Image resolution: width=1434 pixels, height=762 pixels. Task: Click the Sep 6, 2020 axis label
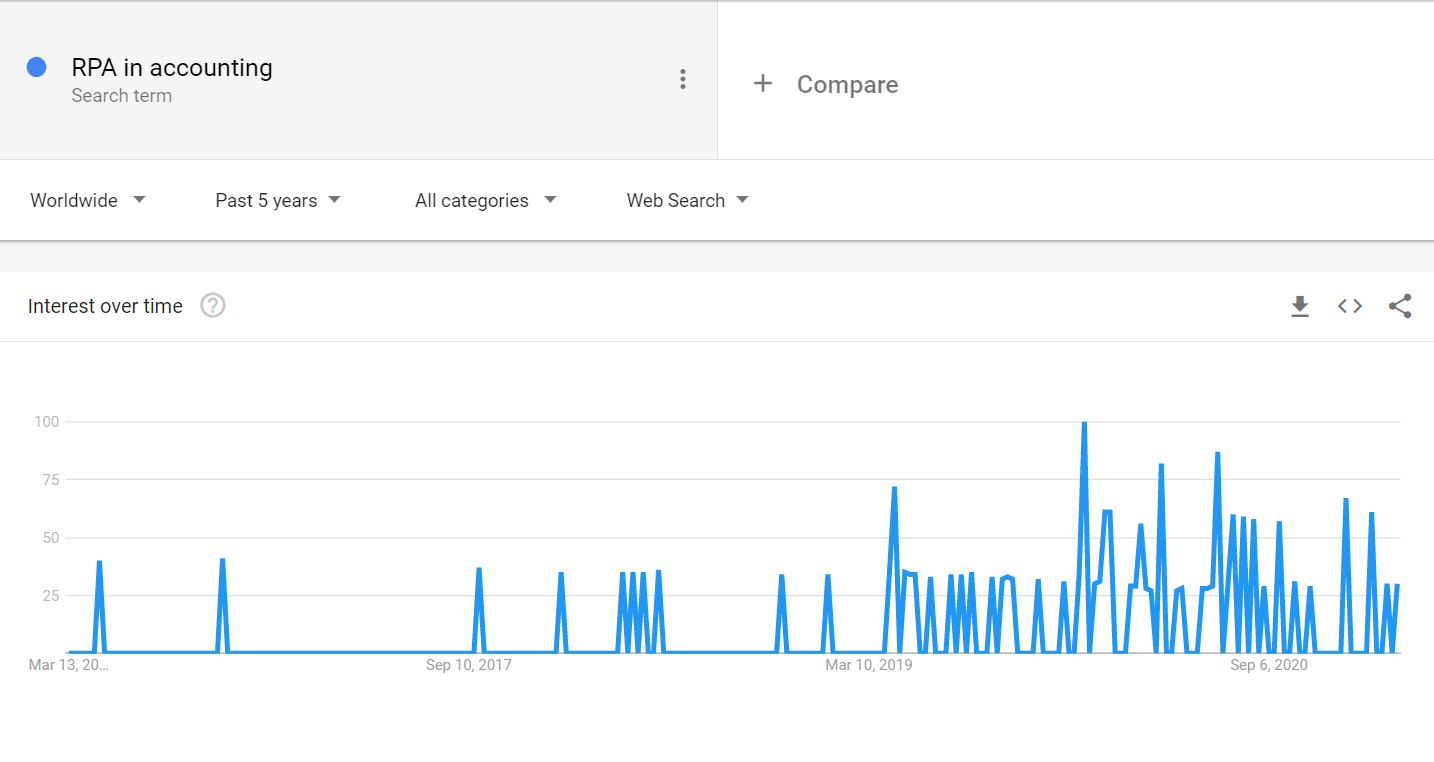coord(1269,665)
